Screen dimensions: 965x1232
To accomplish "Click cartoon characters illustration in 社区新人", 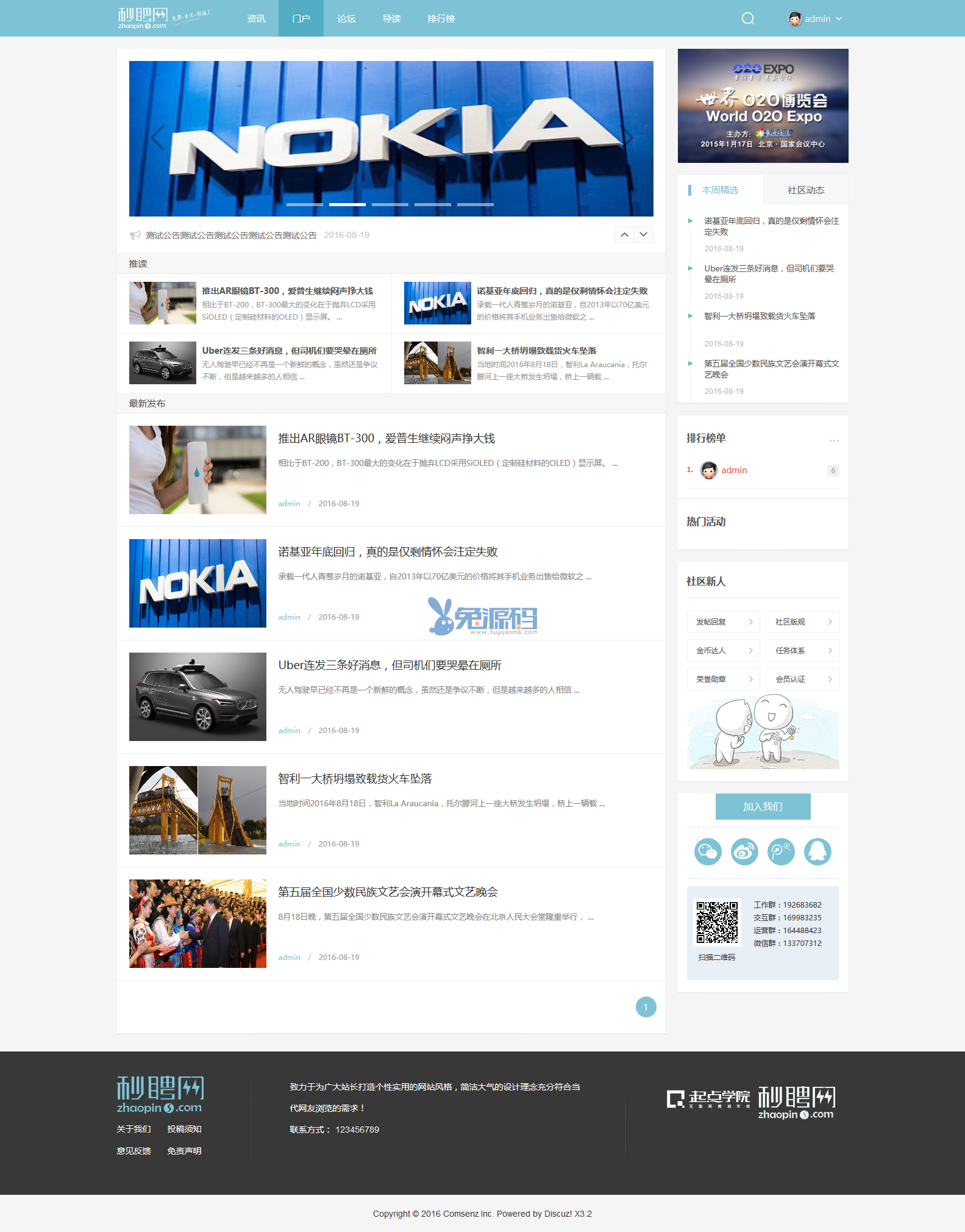I will (x=763, y=732).
